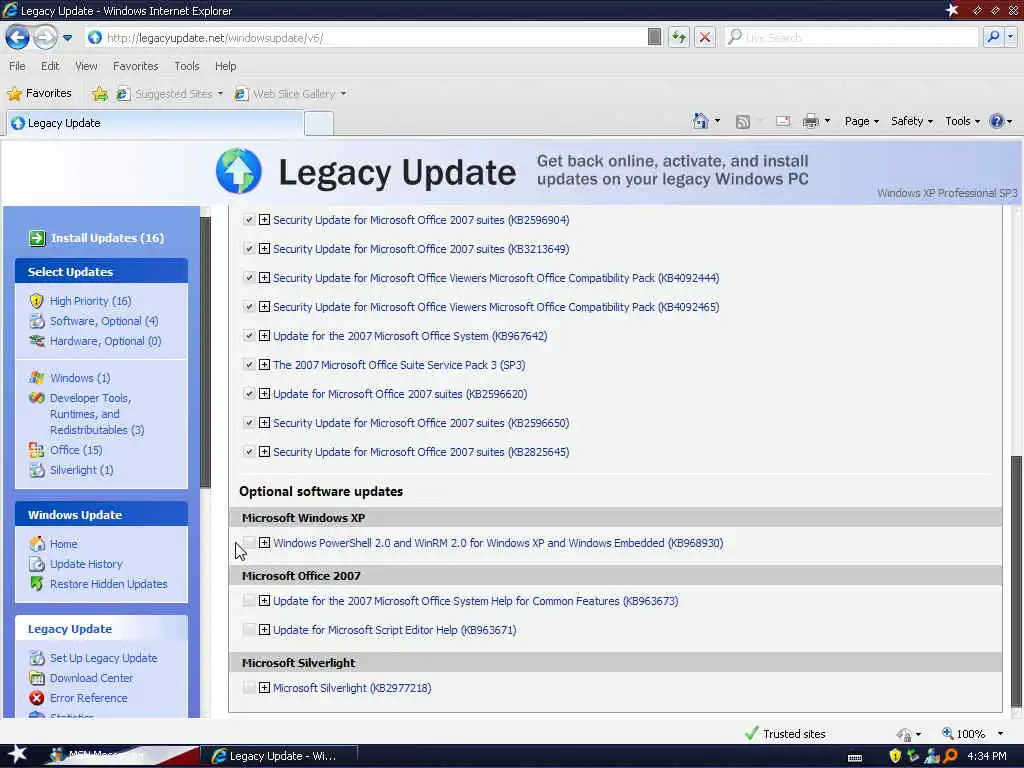Expand details for Update KB2596620
Screen dimensions: 1024x768
264,393
